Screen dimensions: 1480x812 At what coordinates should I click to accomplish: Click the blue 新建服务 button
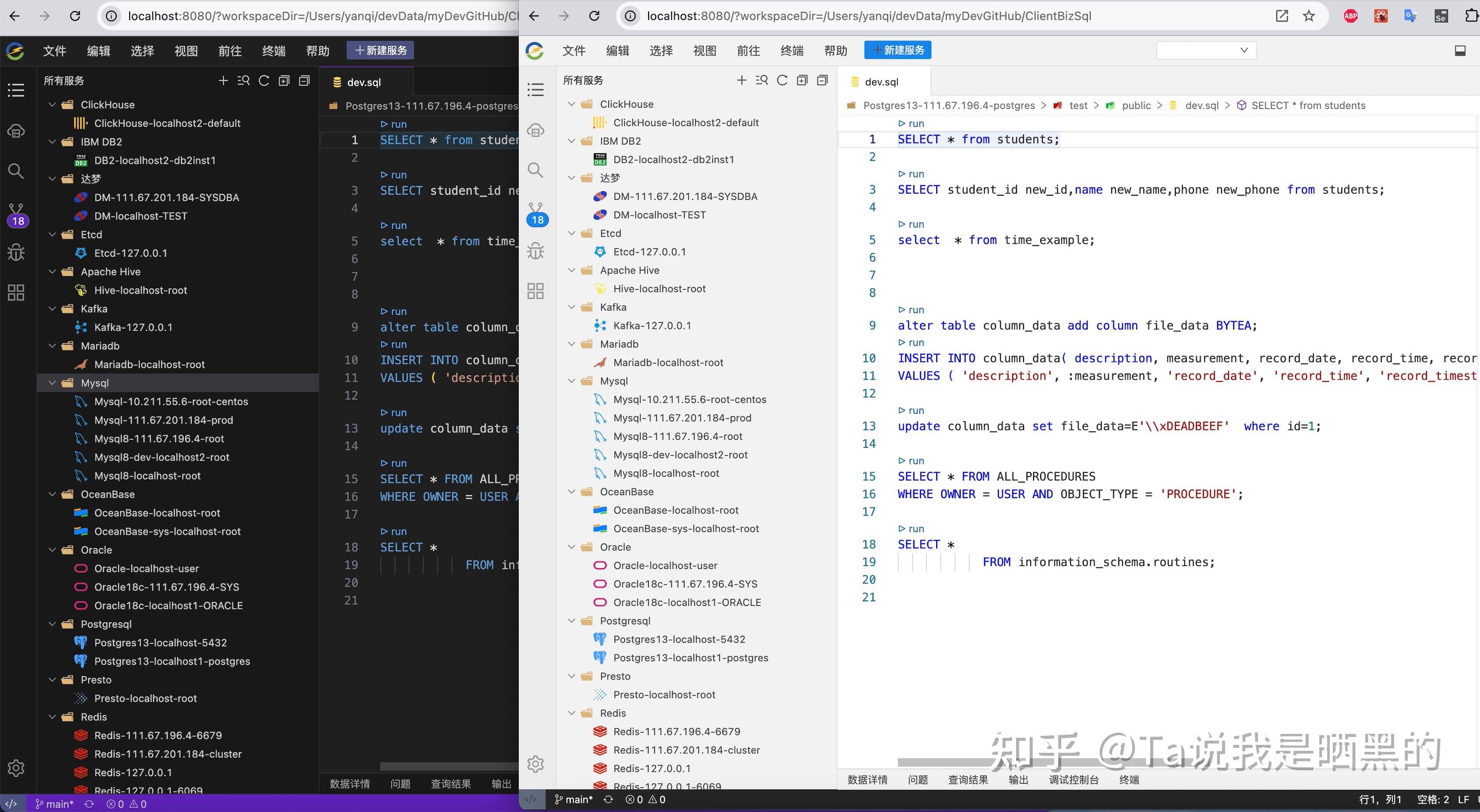point(898,50)
